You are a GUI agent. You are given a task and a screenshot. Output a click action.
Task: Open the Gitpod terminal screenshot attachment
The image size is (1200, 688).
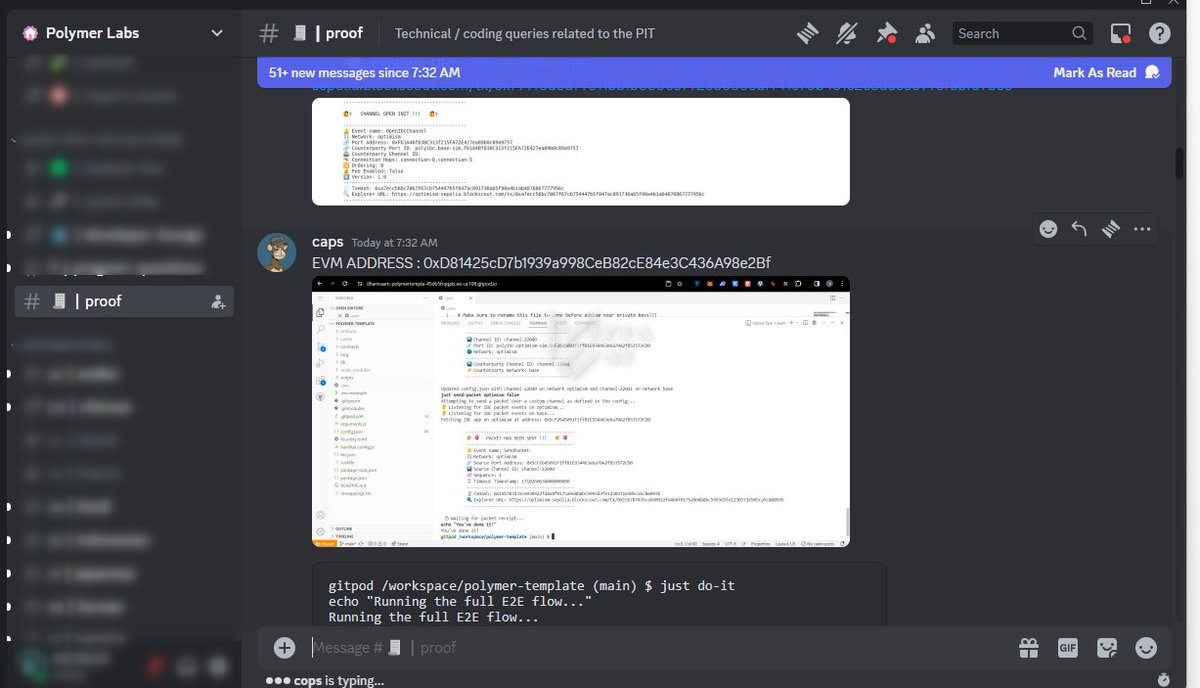[581, 411]
